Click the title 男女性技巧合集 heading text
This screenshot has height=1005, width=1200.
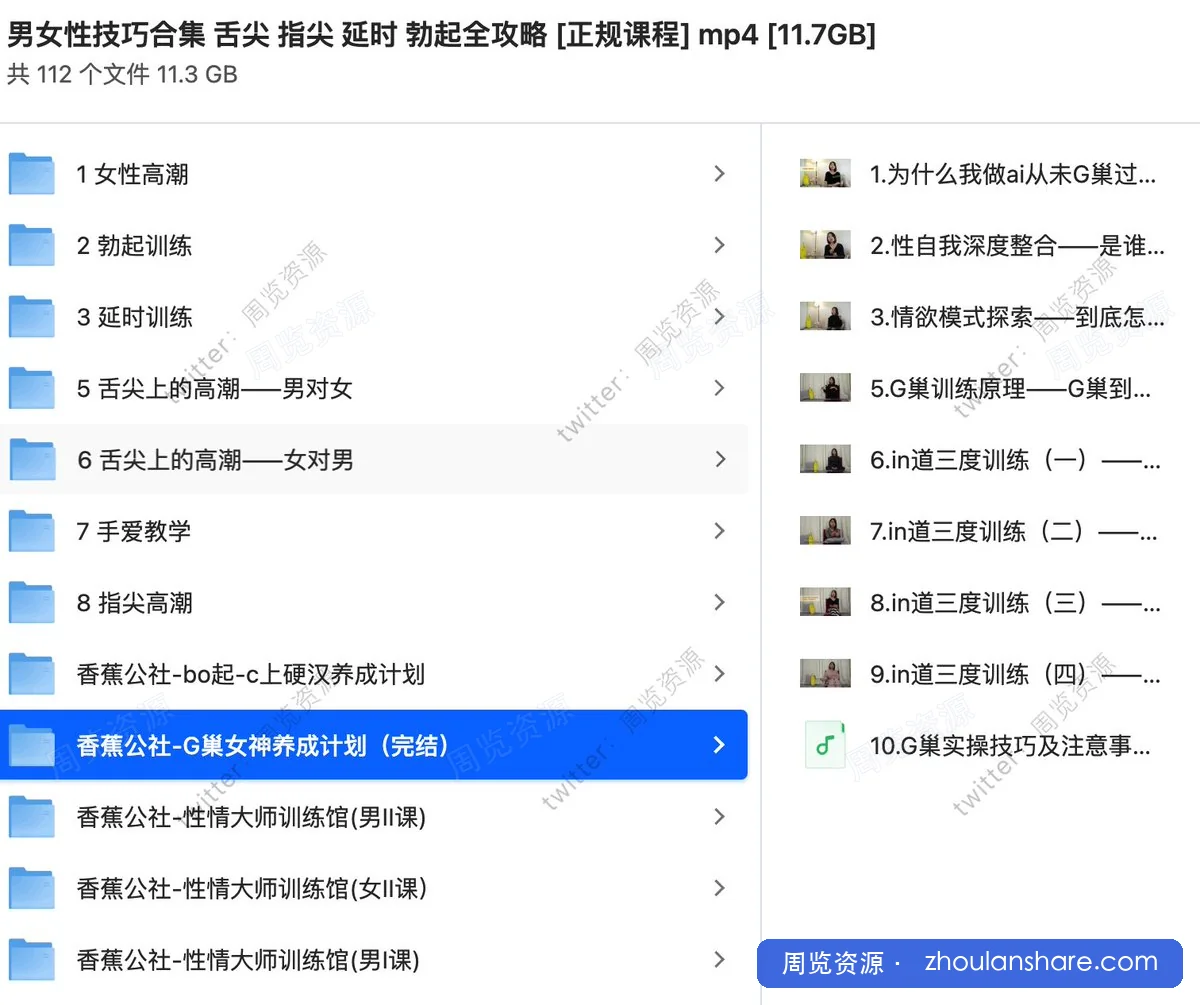click(x=441, y=35)
